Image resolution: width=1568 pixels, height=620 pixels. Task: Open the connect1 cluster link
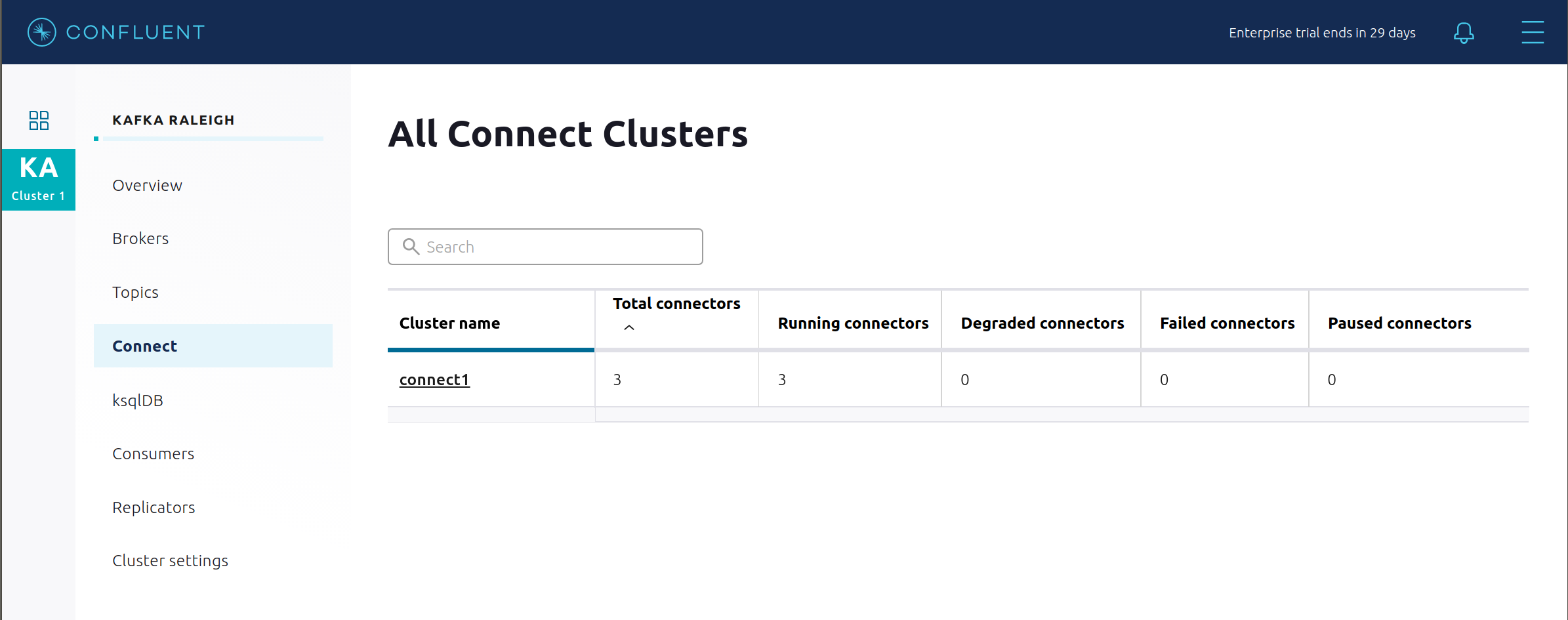click(434, 380)
